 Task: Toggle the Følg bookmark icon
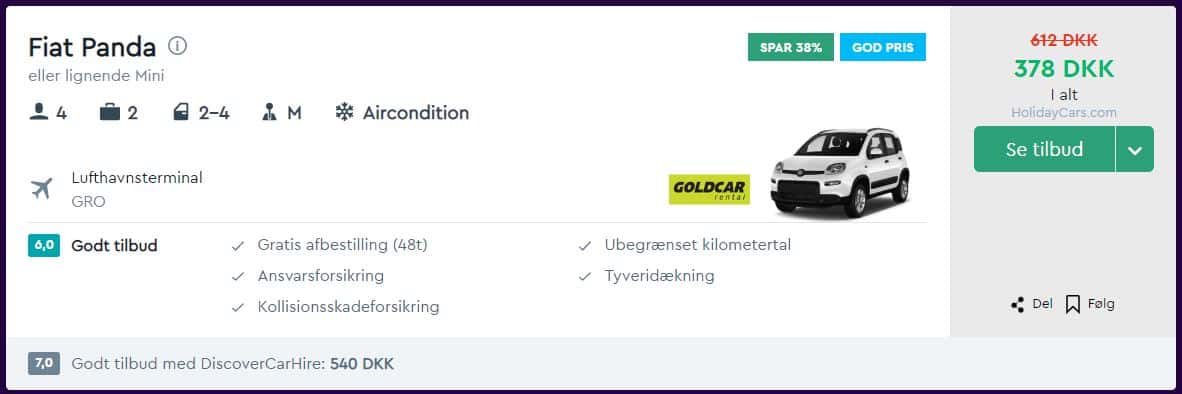(1073, 304)
